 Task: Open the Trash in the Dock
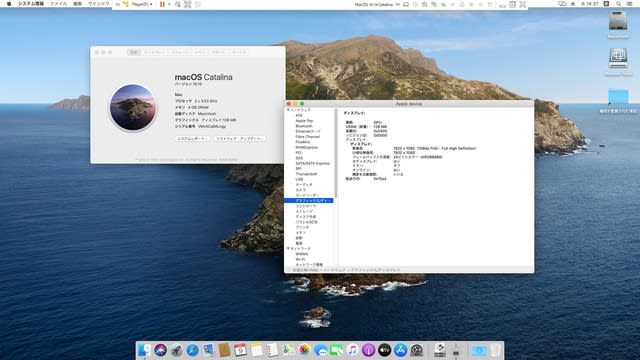click(x=495, y=350)
